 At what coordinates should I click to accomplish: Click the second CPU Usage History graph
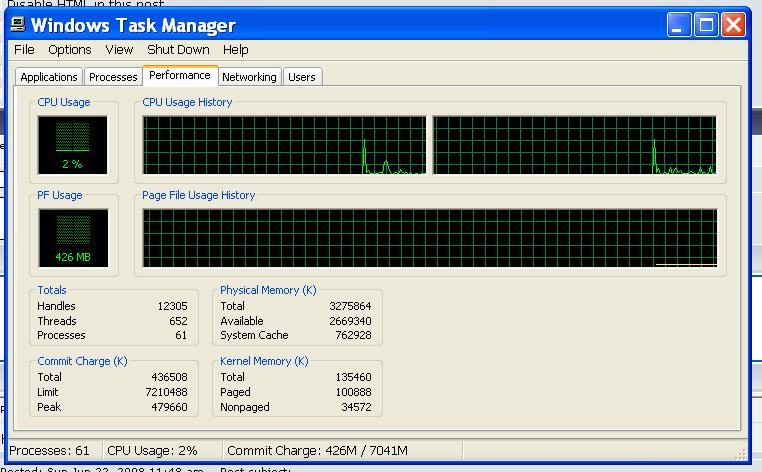(575, 146)
